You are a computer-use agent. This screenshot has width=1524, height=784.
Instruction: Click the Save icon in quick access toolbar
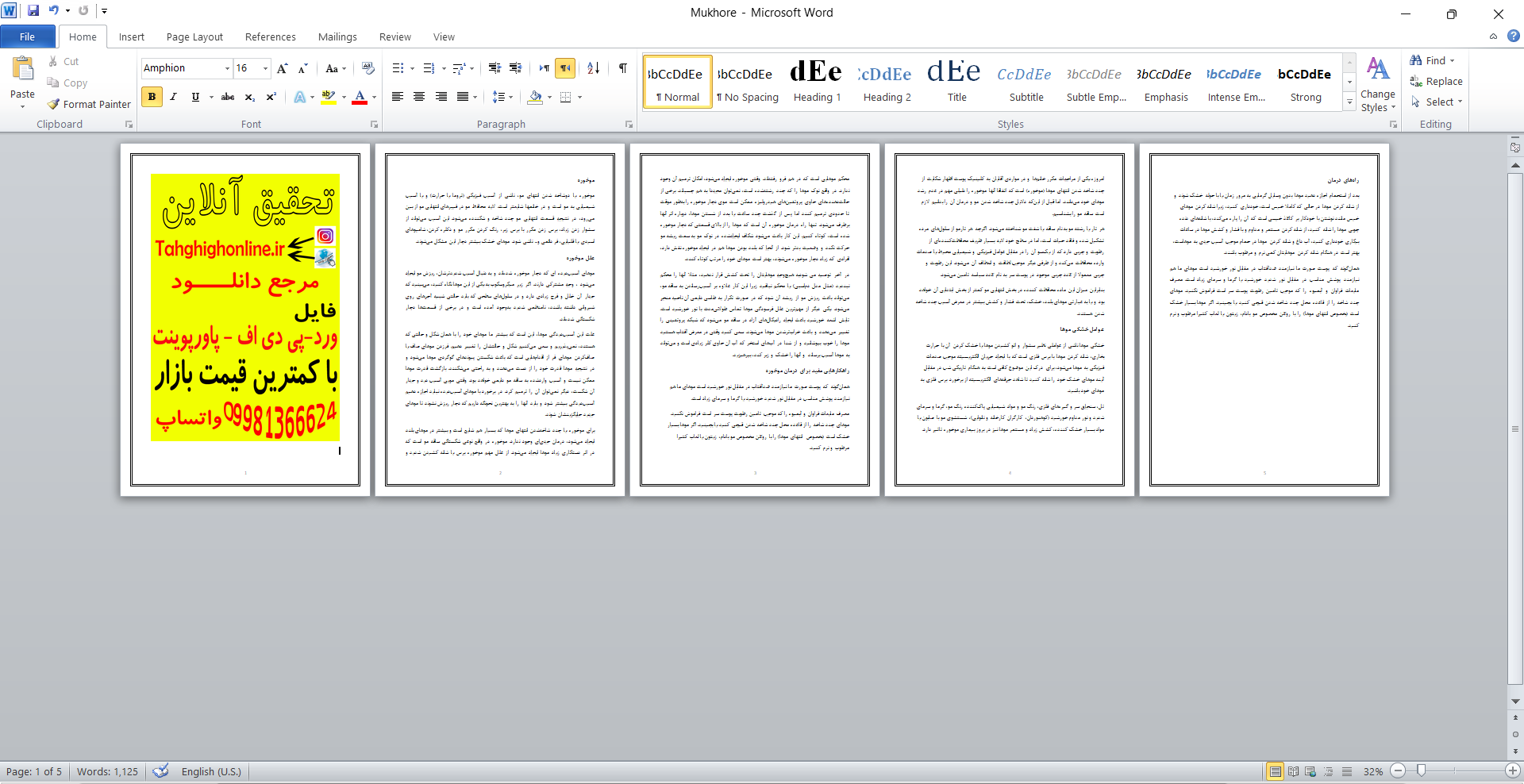click(x=33, y=11)
